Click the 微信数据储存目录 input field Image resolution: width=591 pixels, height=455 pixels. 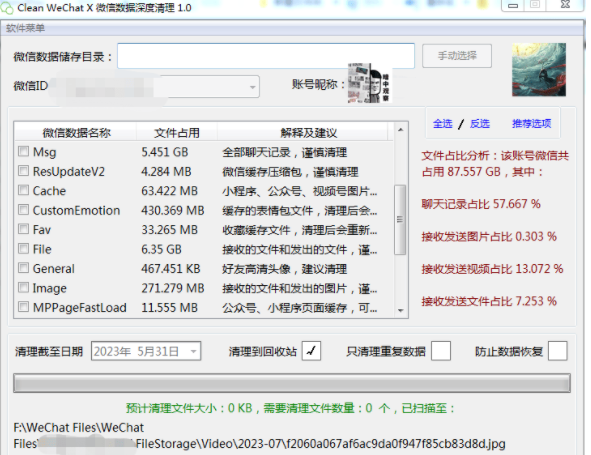[x=266, y=56]
